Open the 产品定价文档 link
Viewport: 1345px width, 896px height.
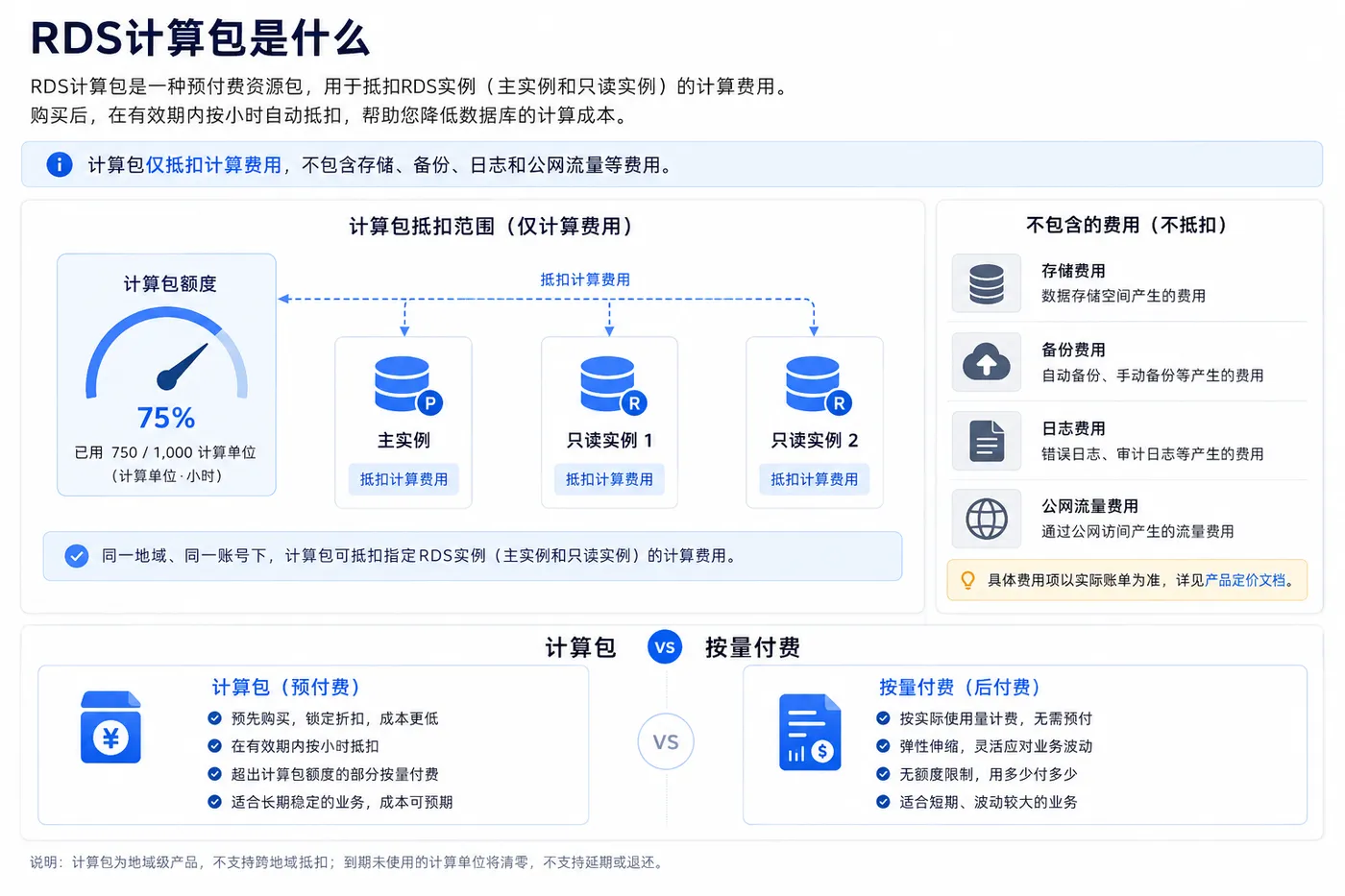pyautogui.click(x=1245, y=580)
